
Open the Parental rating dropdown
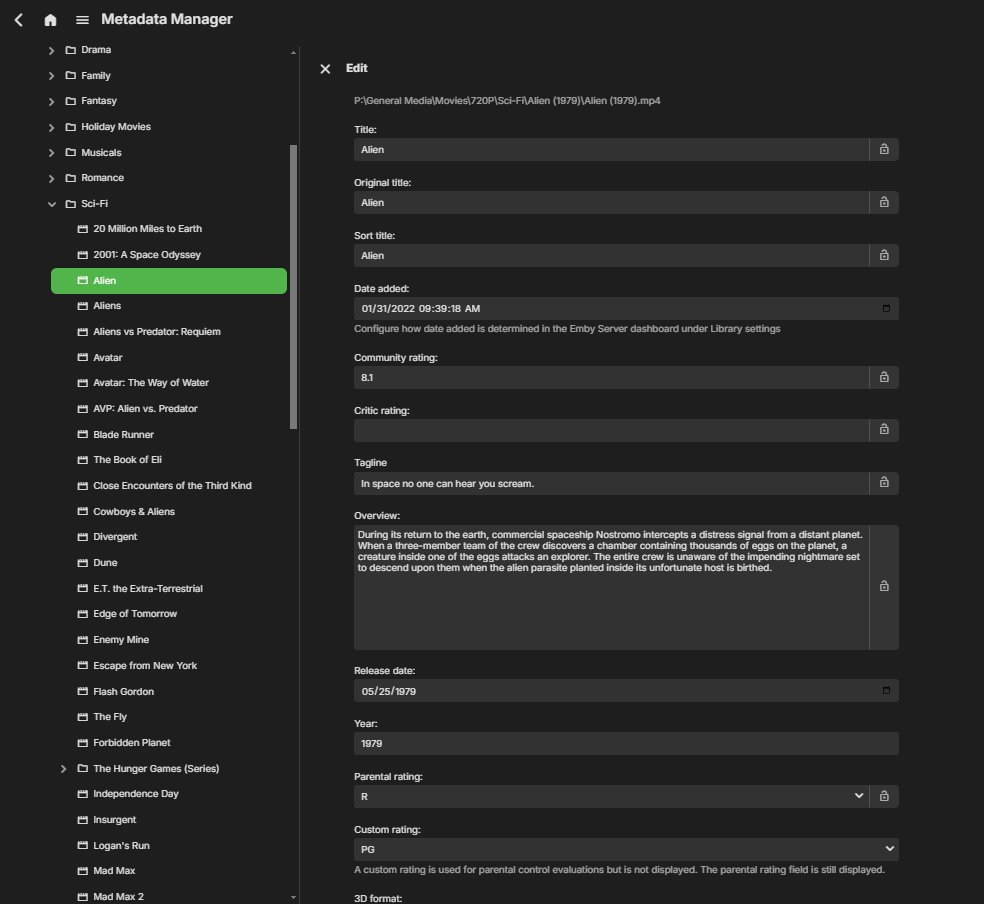[610, 796]
